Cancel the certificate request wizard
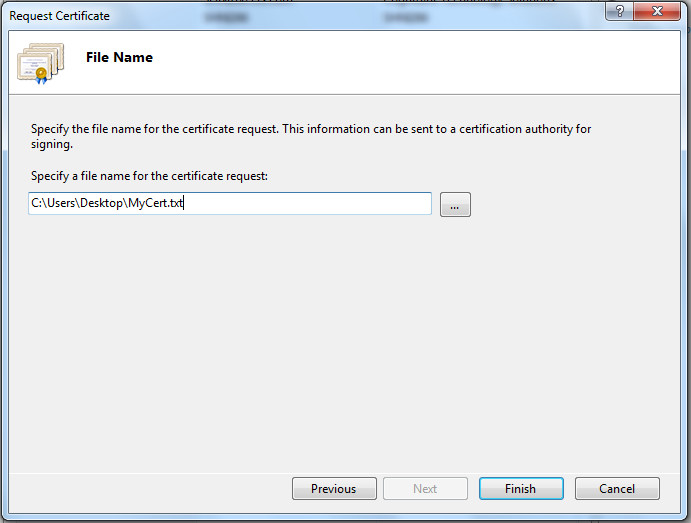Screen dimensions: 691x523 coord(617,489)
